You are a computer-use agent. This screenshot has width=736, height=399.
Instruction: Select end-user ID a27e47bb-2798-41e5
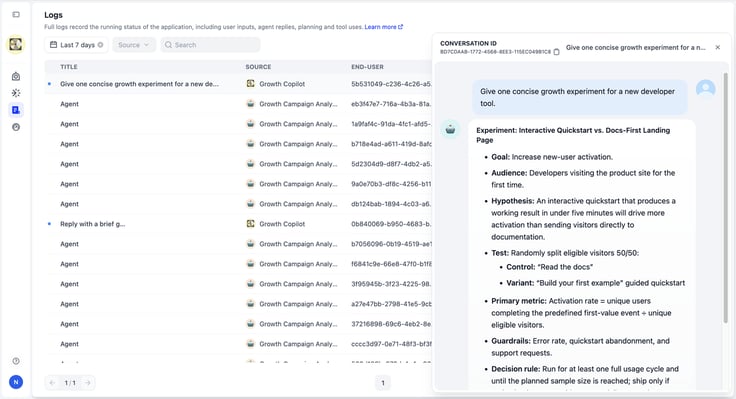(x=391, y=304)
